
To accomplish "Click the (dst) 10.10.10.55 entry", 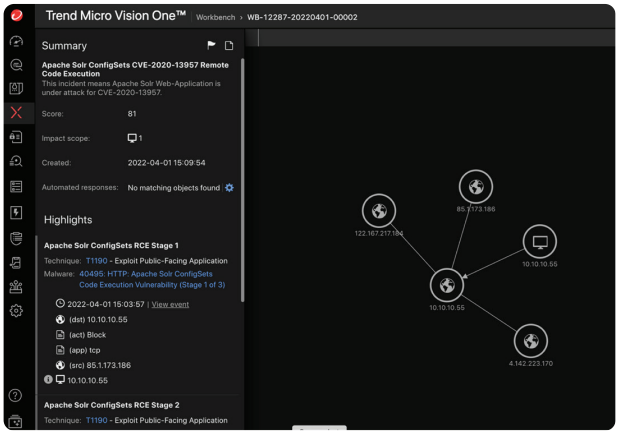I will 98,319.
